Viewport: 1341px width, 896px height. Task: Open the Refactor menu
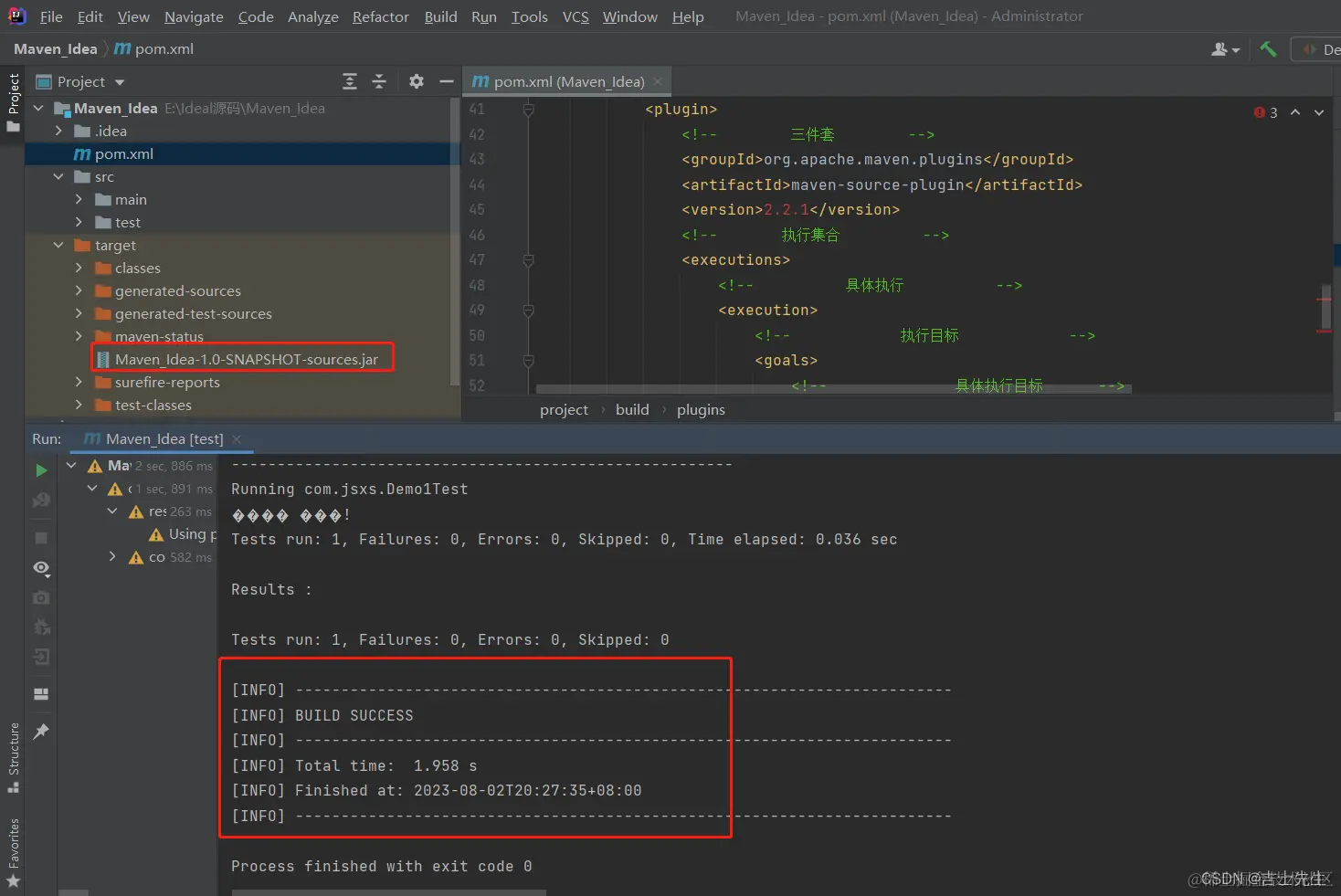[x=380, y=16]
